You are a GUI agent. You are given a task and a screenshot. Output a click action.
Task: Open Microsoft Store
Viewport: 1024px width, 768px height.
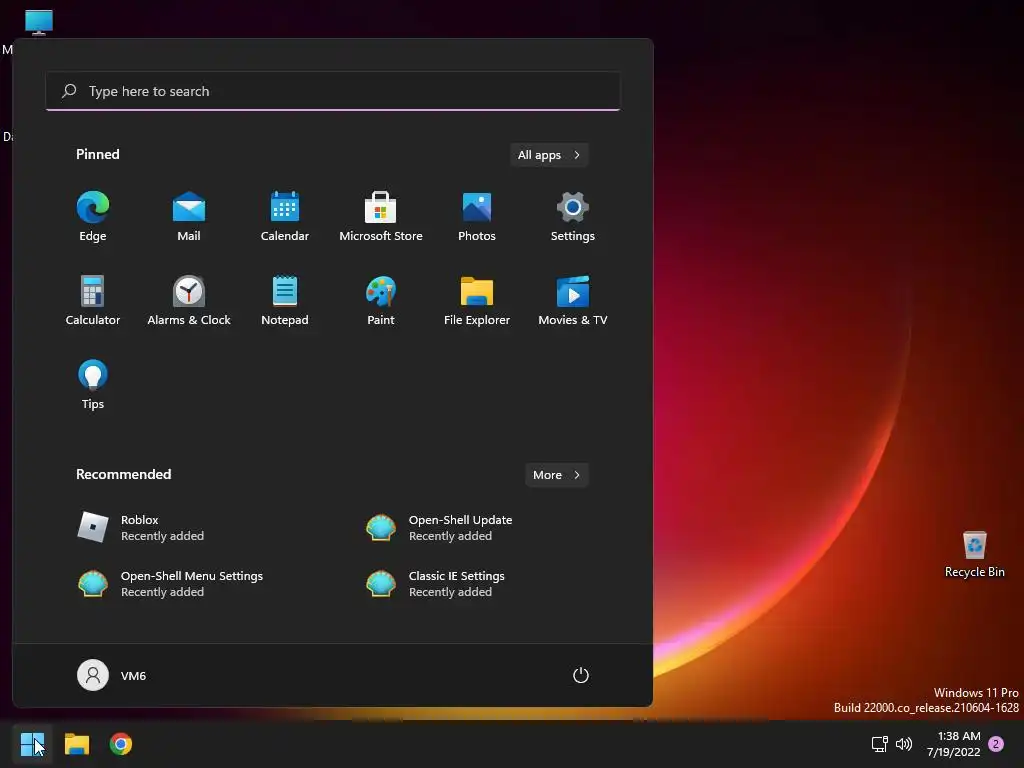pos(381,217)
